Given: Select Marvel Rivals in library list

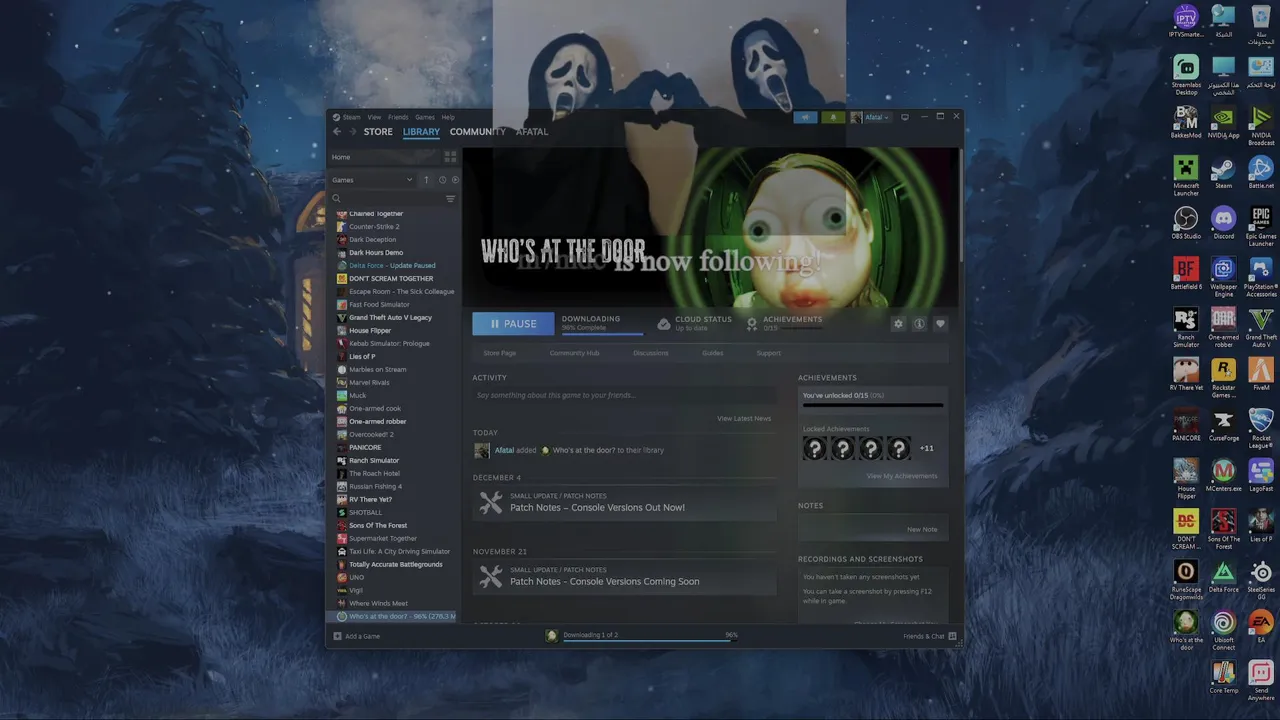Looking at the screenshot, I should click(x=369, y=383).
